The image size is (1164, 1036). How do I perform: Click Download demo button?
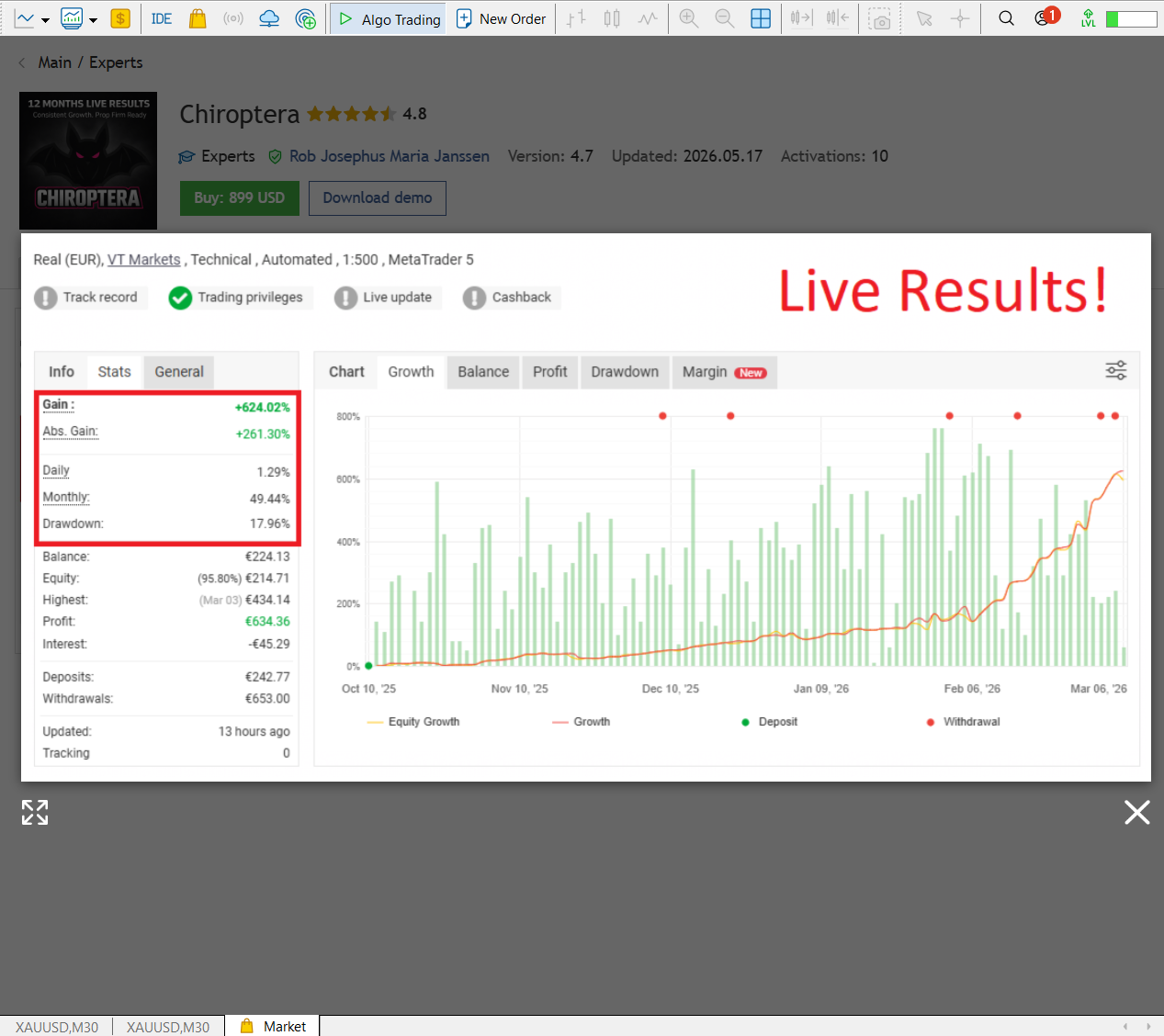pos(378,197)
